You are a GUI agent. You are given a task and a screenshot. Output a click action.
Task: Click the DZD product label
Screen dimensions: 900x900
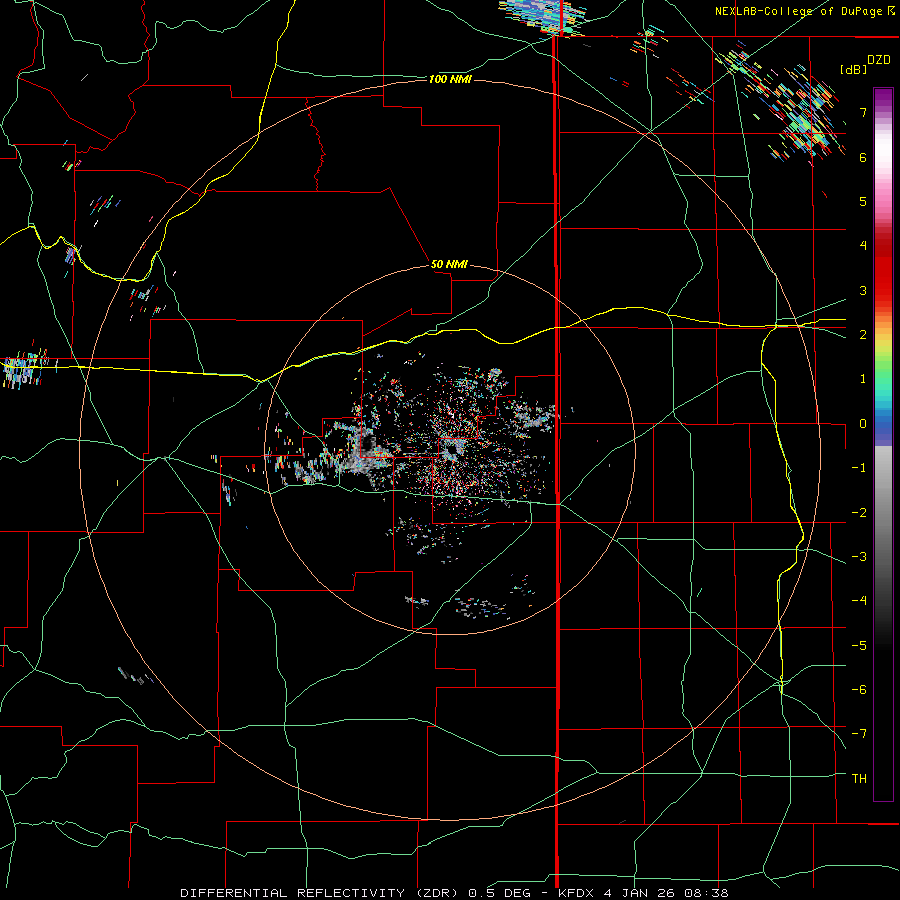879,60
